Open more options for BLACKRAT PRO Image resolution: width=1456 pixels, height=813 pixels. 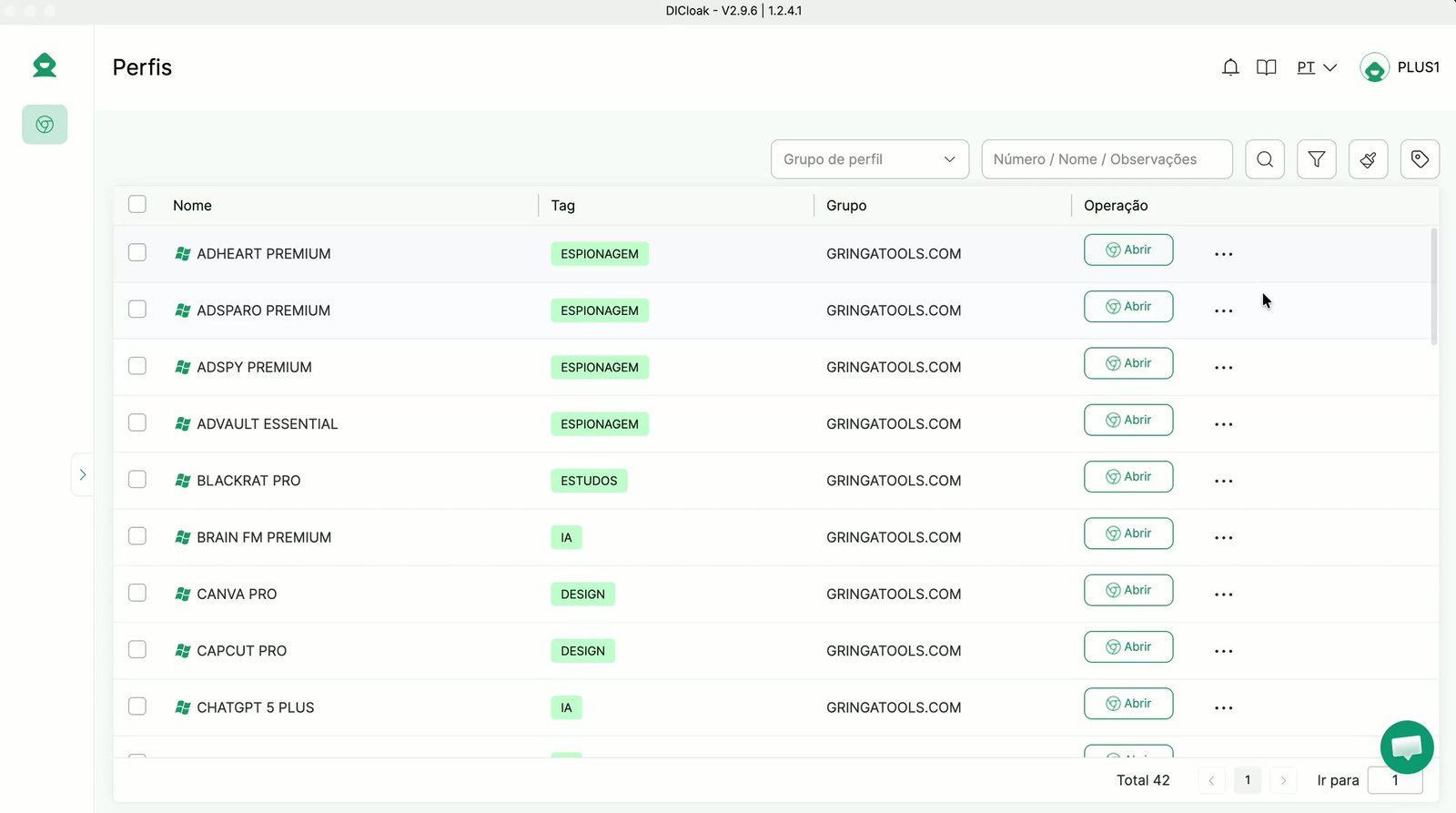coord(1224,481)
